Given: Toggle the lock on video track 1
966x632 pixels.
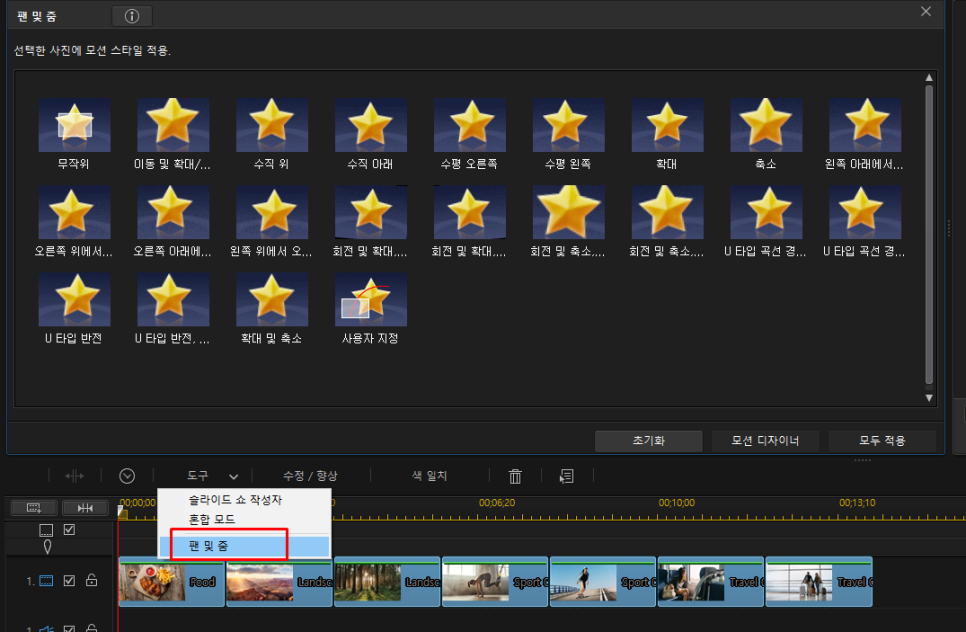Looking at the screenshot, I should pos(92,580).
